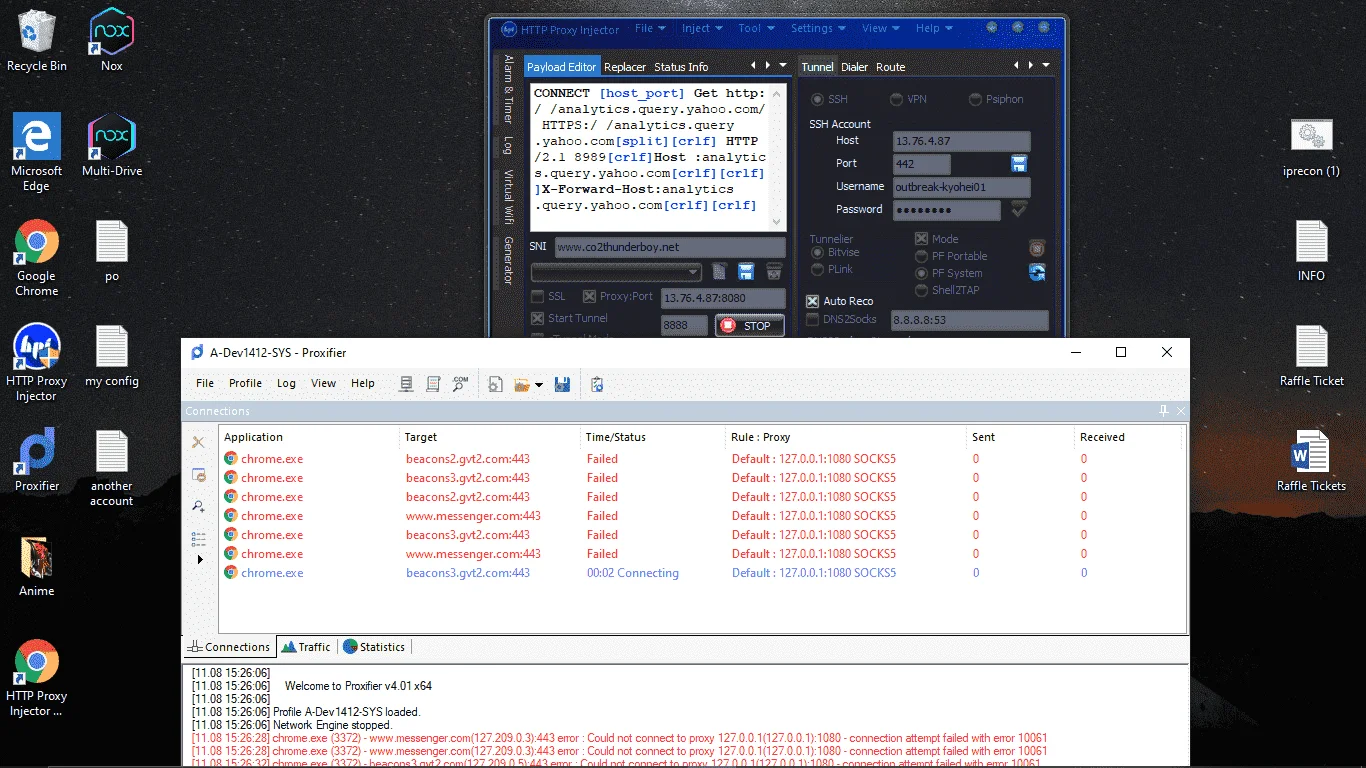Switch to the Status Info tab
The image size is (1366, 768).
[x=681, y=67]
